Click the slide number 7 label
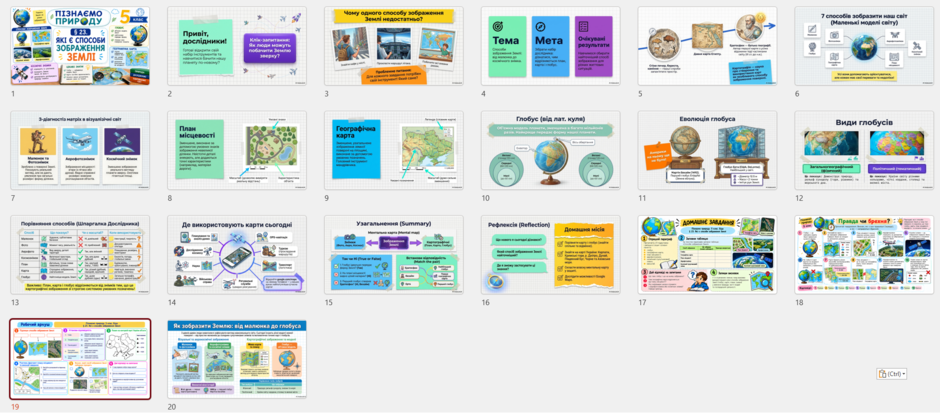Screen dimensions: 940x413 [13, 198]
